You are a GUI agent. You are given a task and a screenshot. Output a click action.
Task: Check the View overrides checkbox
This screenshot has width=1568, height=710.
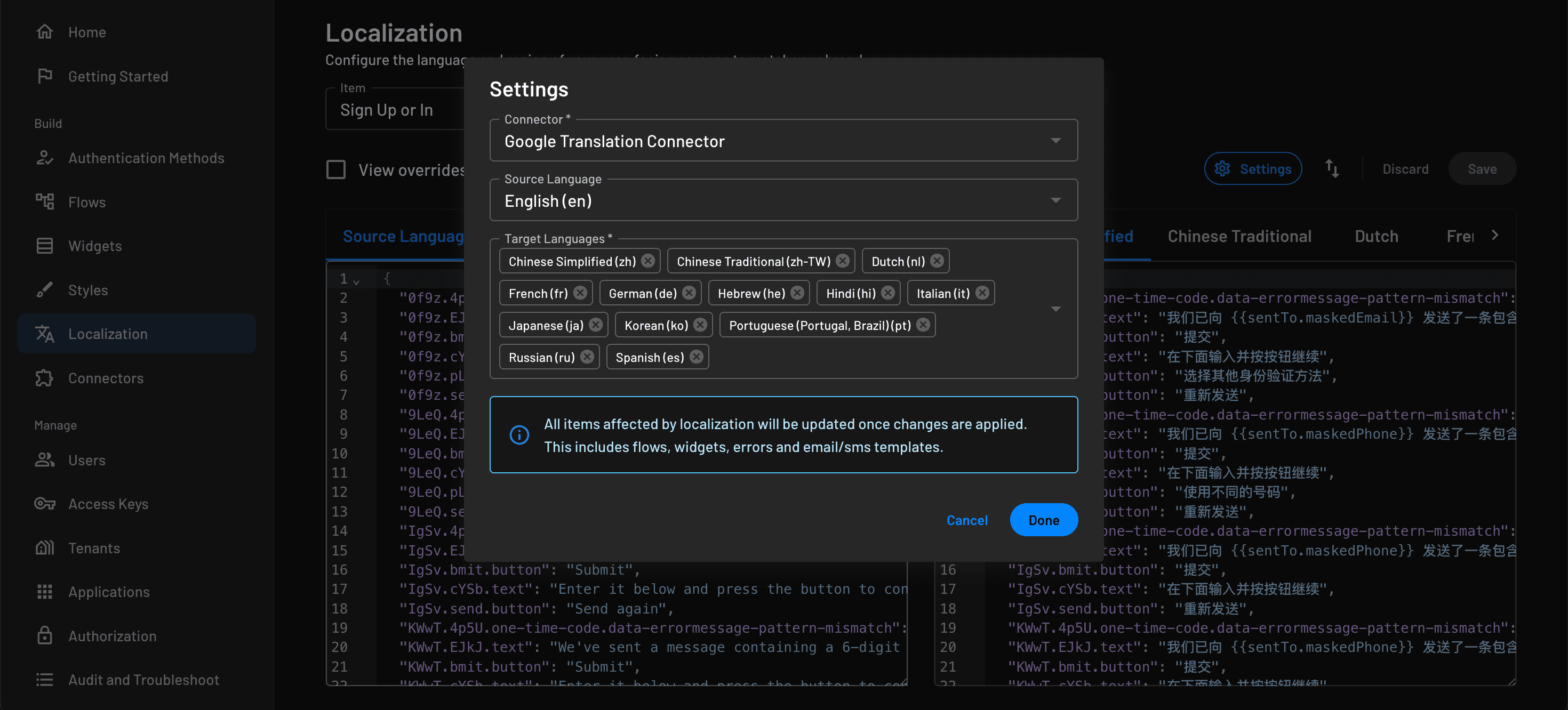pyautogui.click(x=335, y=170)
